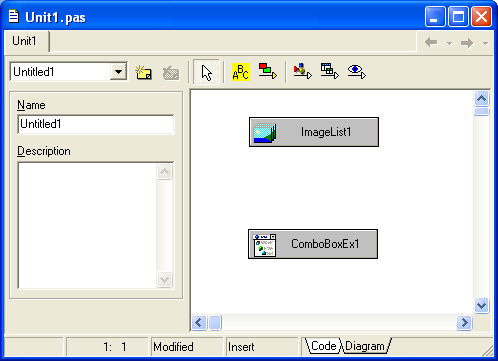Select the ImageList1 diagram block
Screen dimensions: 498x361
click(314, 132)
